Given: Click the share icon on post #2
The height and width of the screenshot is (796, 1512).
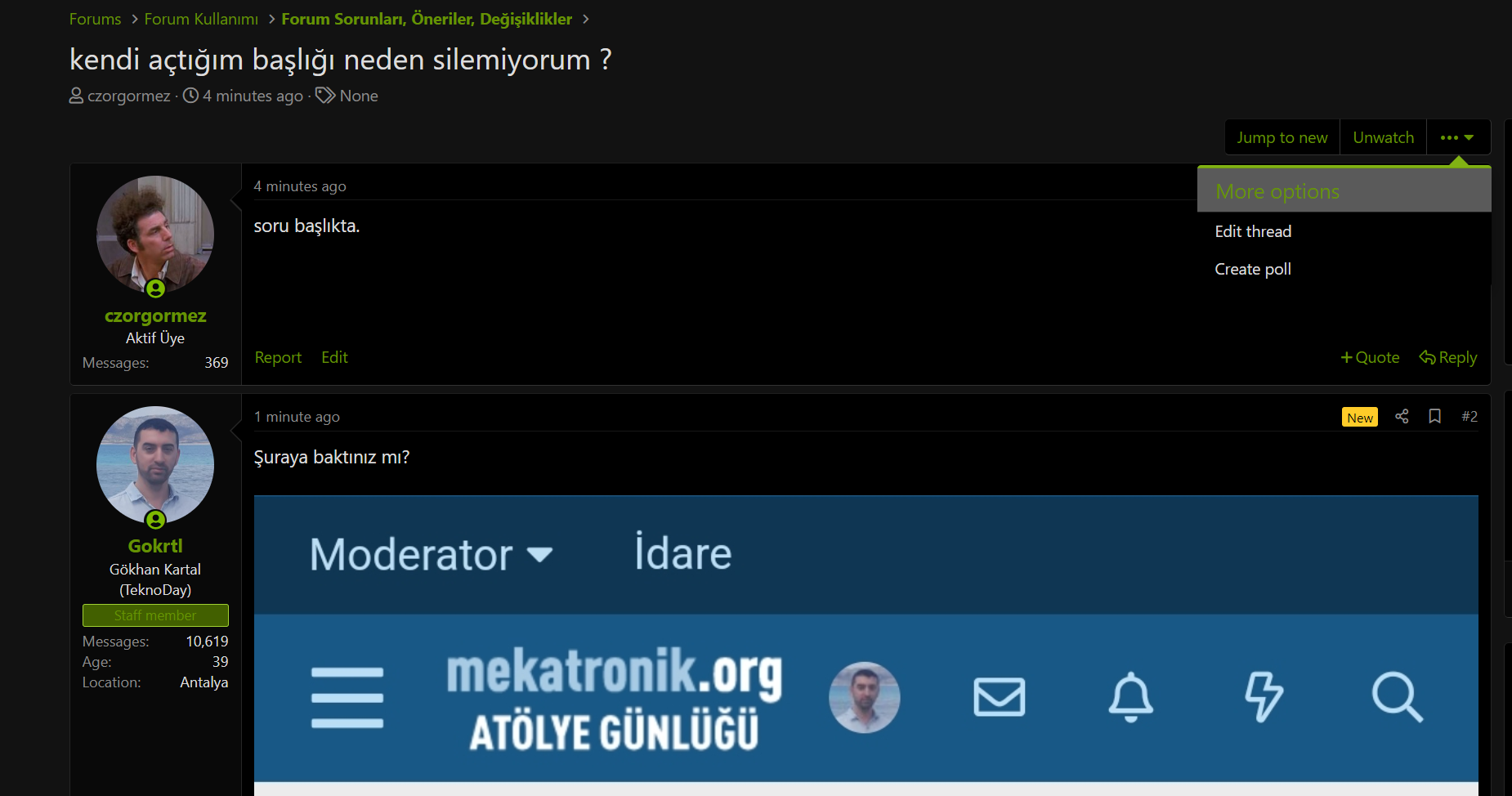Looking at the screenshot, I should click(x=1402, y=417).
